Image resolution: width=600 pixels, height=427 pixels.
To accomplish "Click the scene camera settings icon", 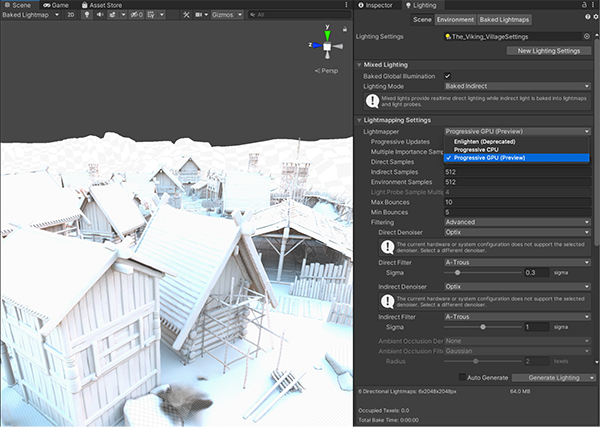I will 199,15.
